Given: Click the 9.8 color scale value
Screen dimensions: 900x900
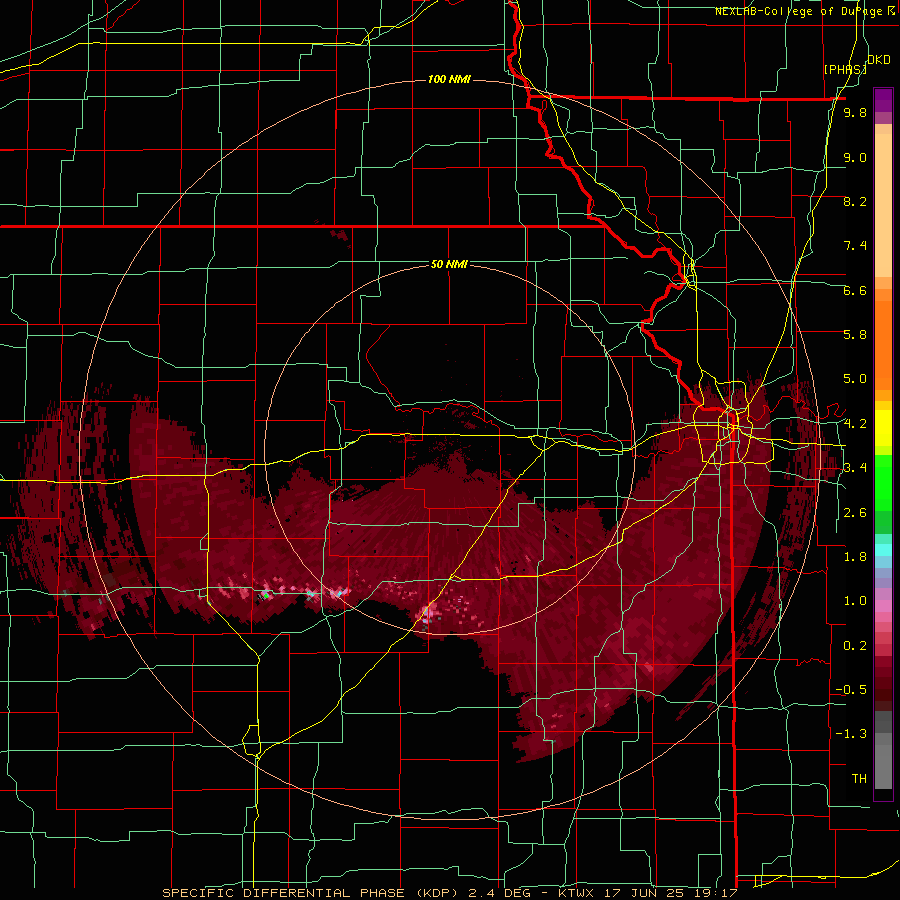Looking at the screenshot, I should pos(855,113).
